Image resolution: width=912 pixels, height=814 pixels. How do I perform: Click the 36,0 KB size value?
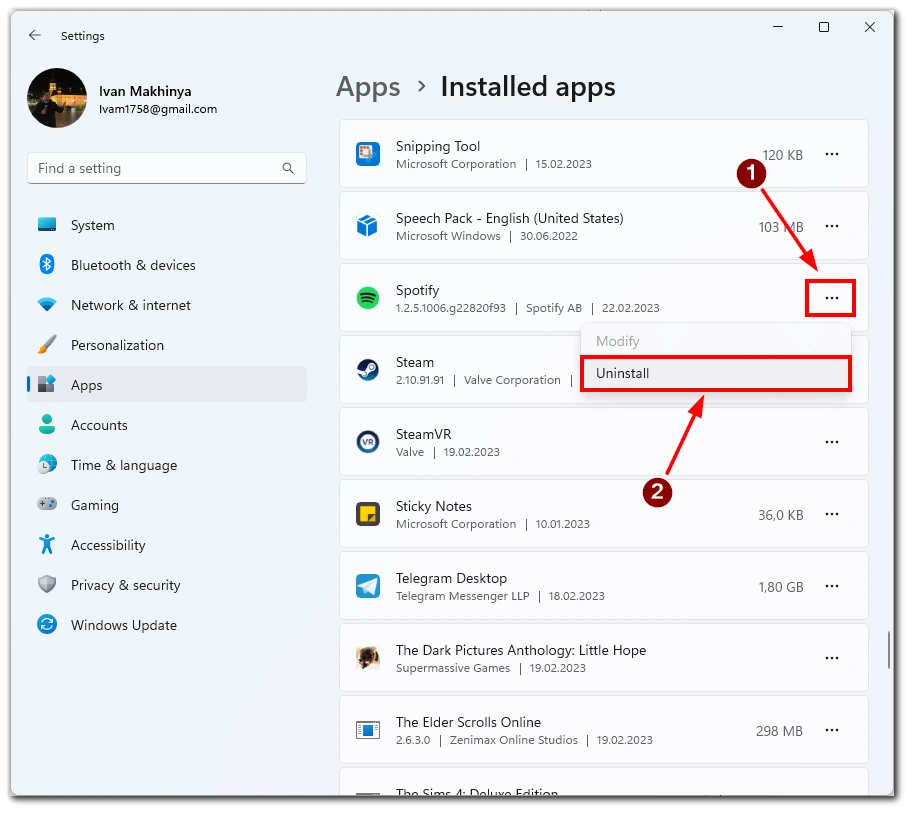tap(782, 516)
